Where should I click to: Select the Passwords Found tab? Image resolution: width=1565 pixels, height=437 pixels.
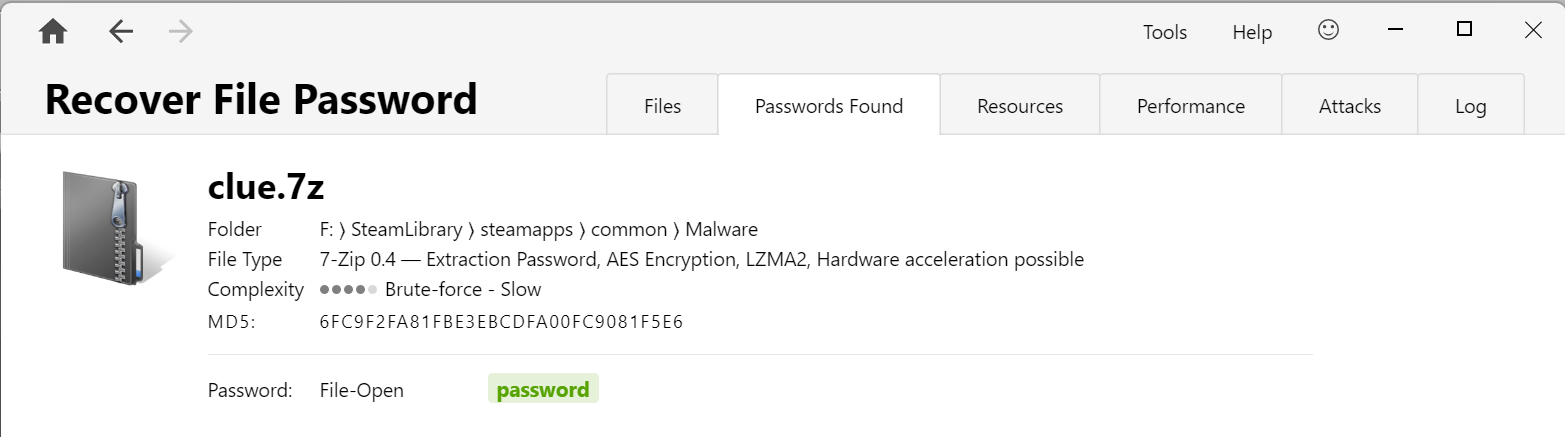coord(829,105)
